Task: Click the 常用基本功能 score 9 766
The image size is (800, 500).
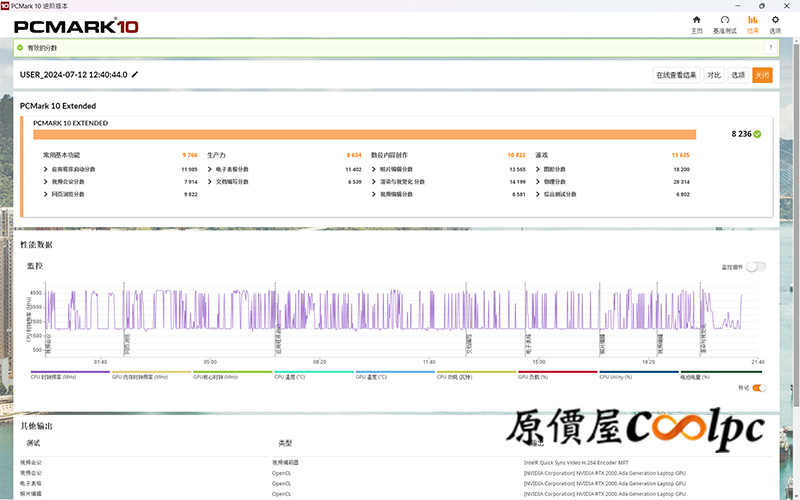Action: (190, 155)
